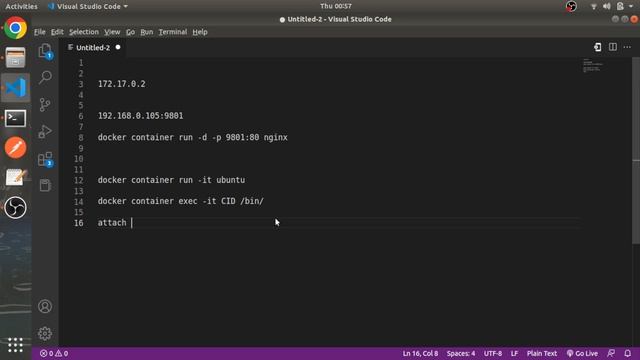Image resolution: width=640 pixels, height=360 pixels.
Task: Open the Source Control view
Action: tap(45, 104)
